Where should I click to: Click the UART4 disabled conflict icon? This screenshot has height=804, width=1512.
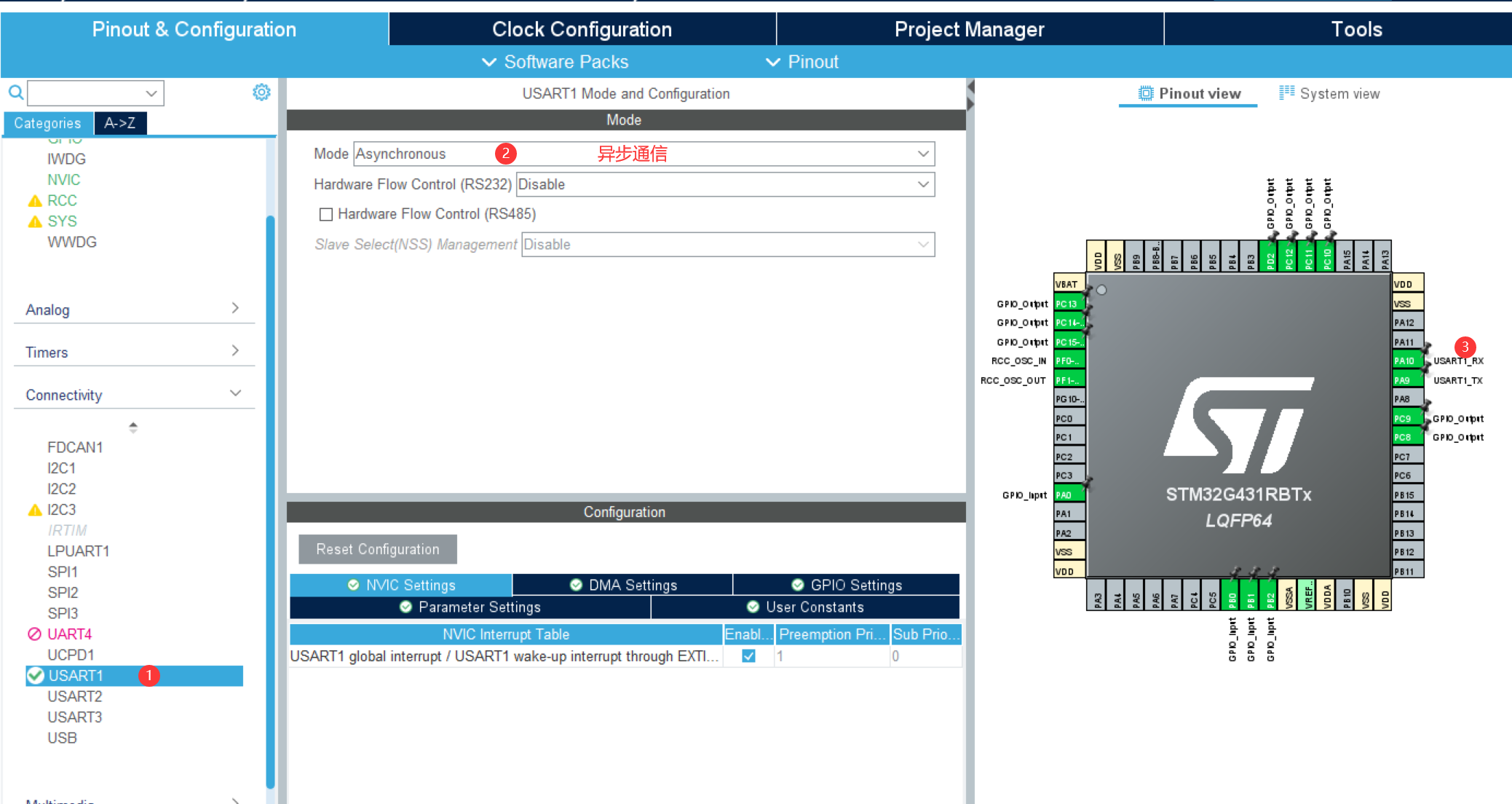[34, 634]
